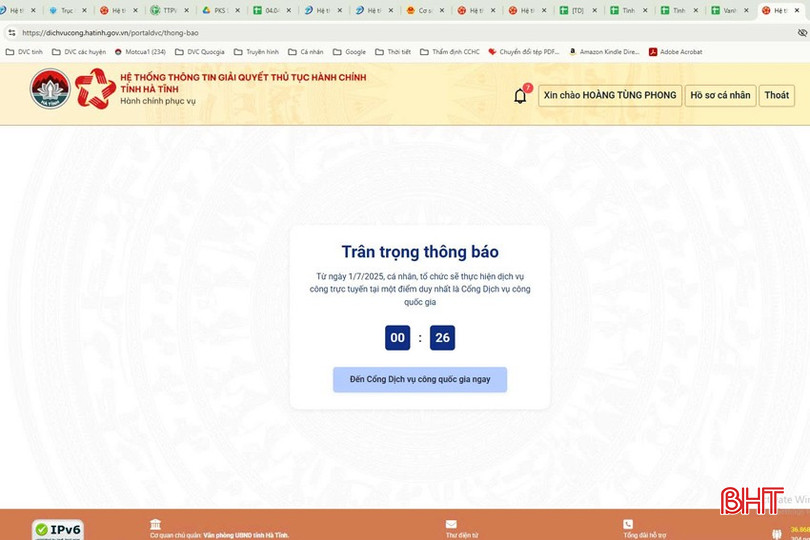Click the red star administrative service logo
This screenshot has height=540, width=810.
pos(95,89)
